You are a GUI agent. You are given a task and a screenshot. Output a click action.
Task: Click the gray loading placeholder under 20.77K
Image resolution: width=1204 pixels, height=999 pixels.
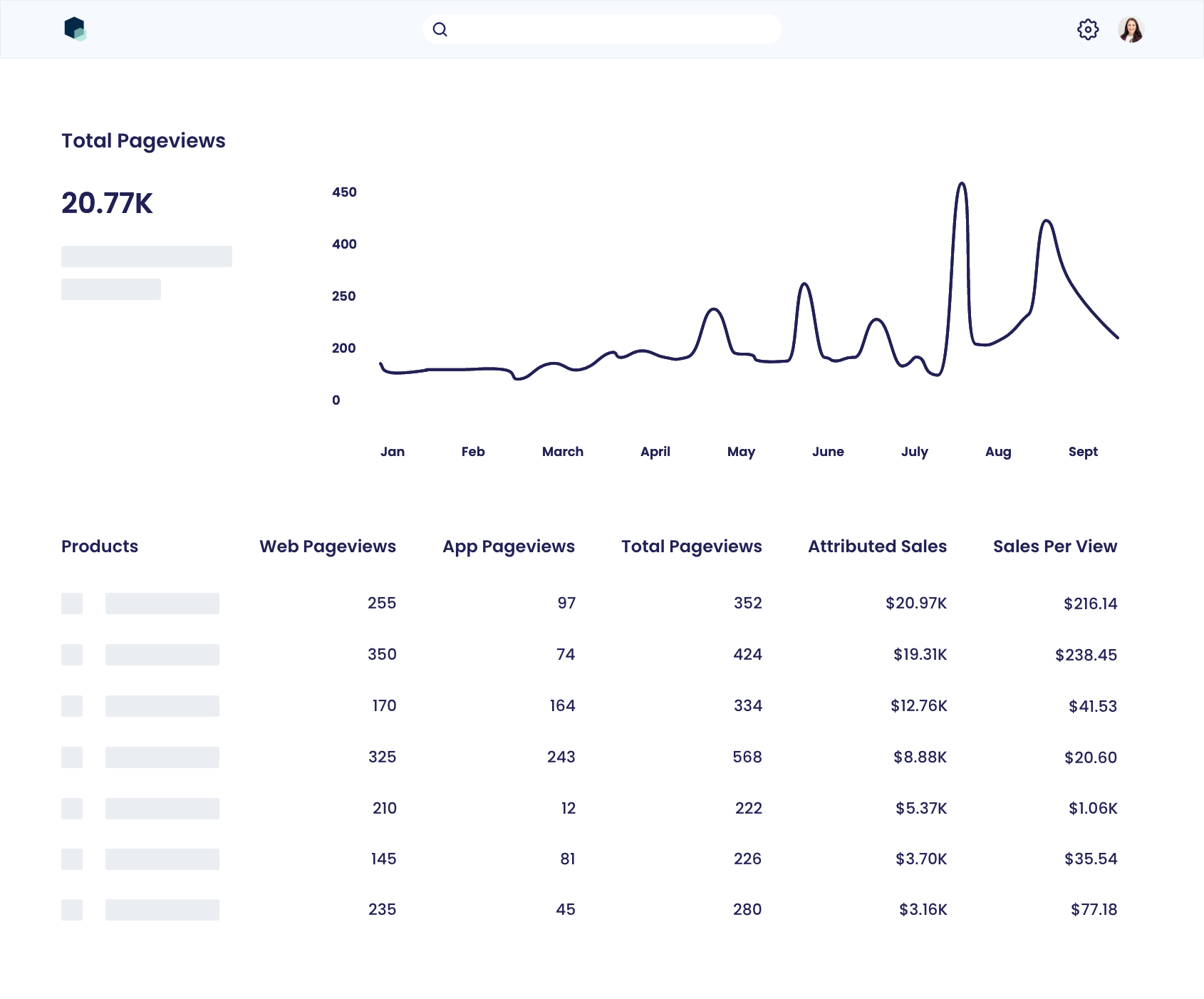147,257
